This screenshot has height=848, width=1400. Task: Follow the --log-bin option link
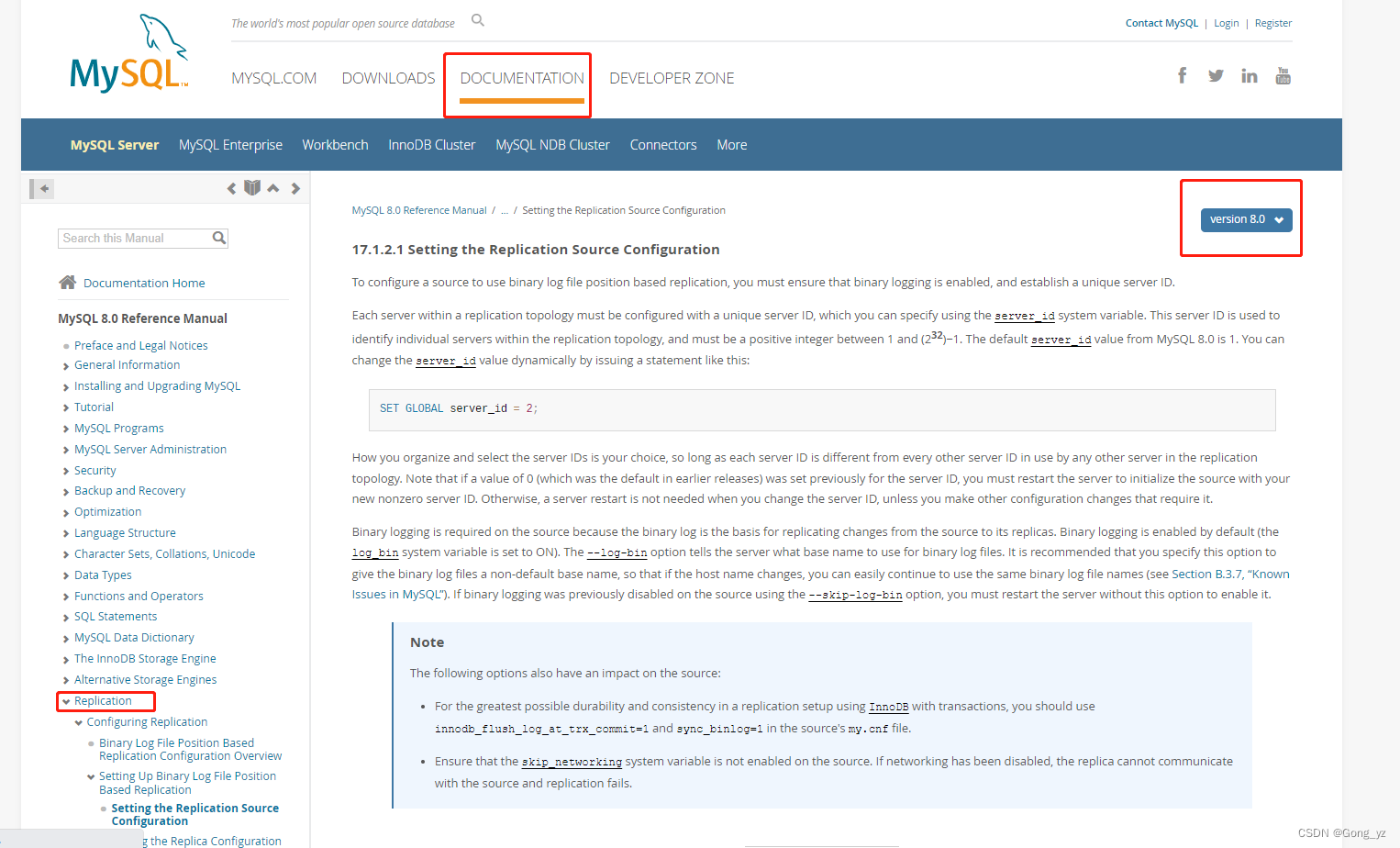[x=617, y=552]
